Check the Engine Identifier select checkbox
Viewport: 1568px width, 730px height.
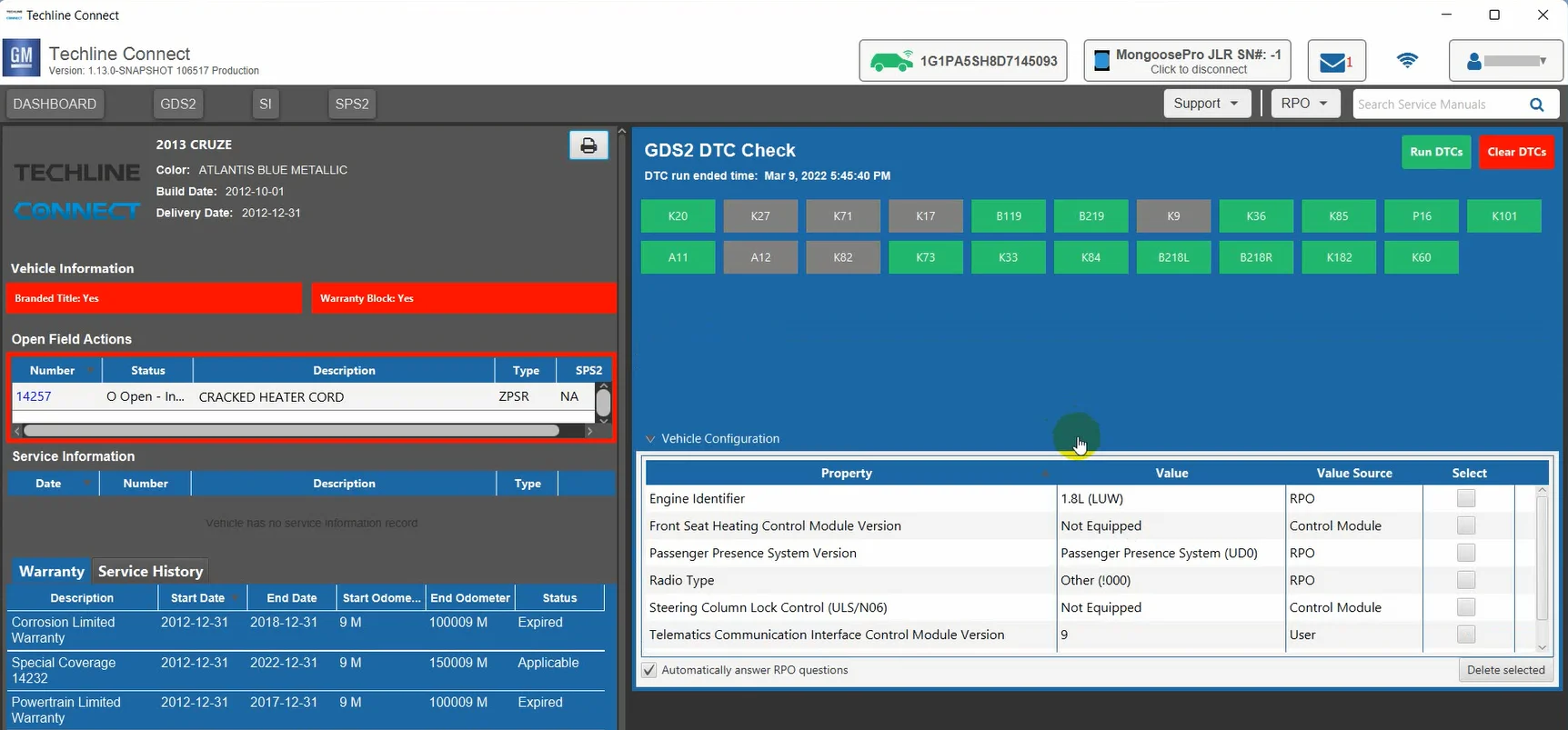(1465, 498)
